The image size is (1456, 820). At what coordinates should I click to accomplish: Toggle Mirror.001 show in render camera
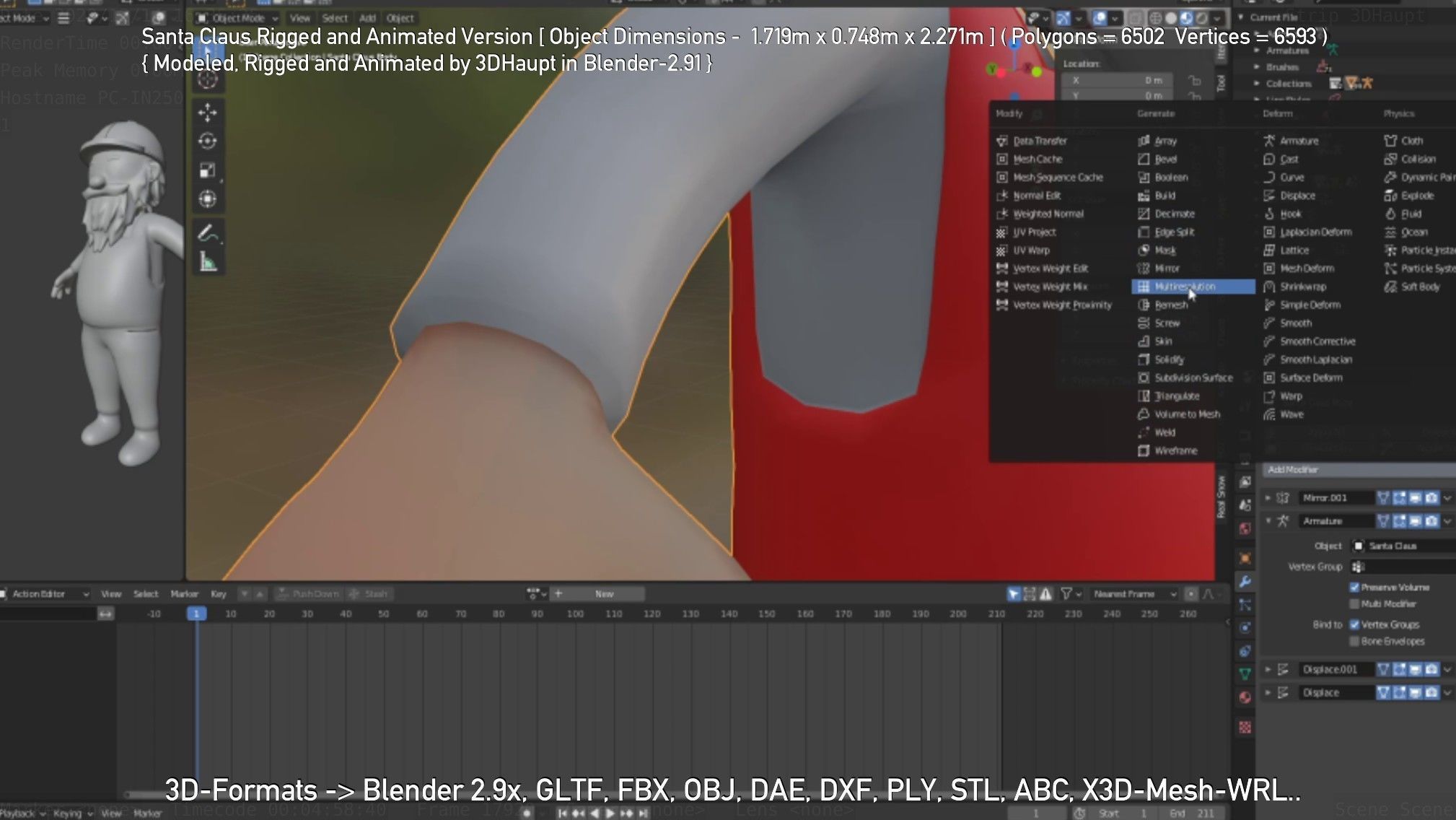[1431, 498]
